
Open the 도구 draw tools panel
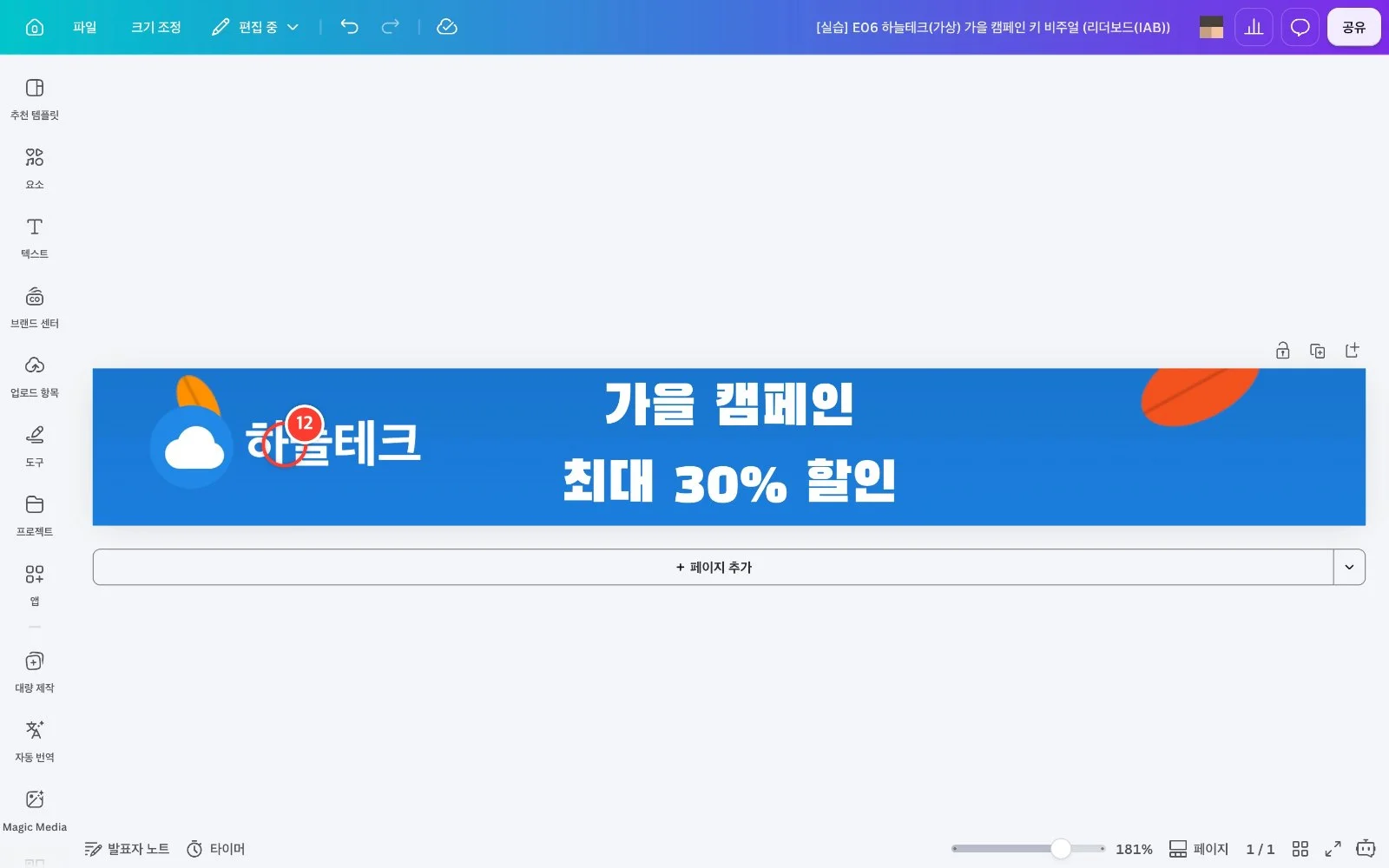pos(35,446)
